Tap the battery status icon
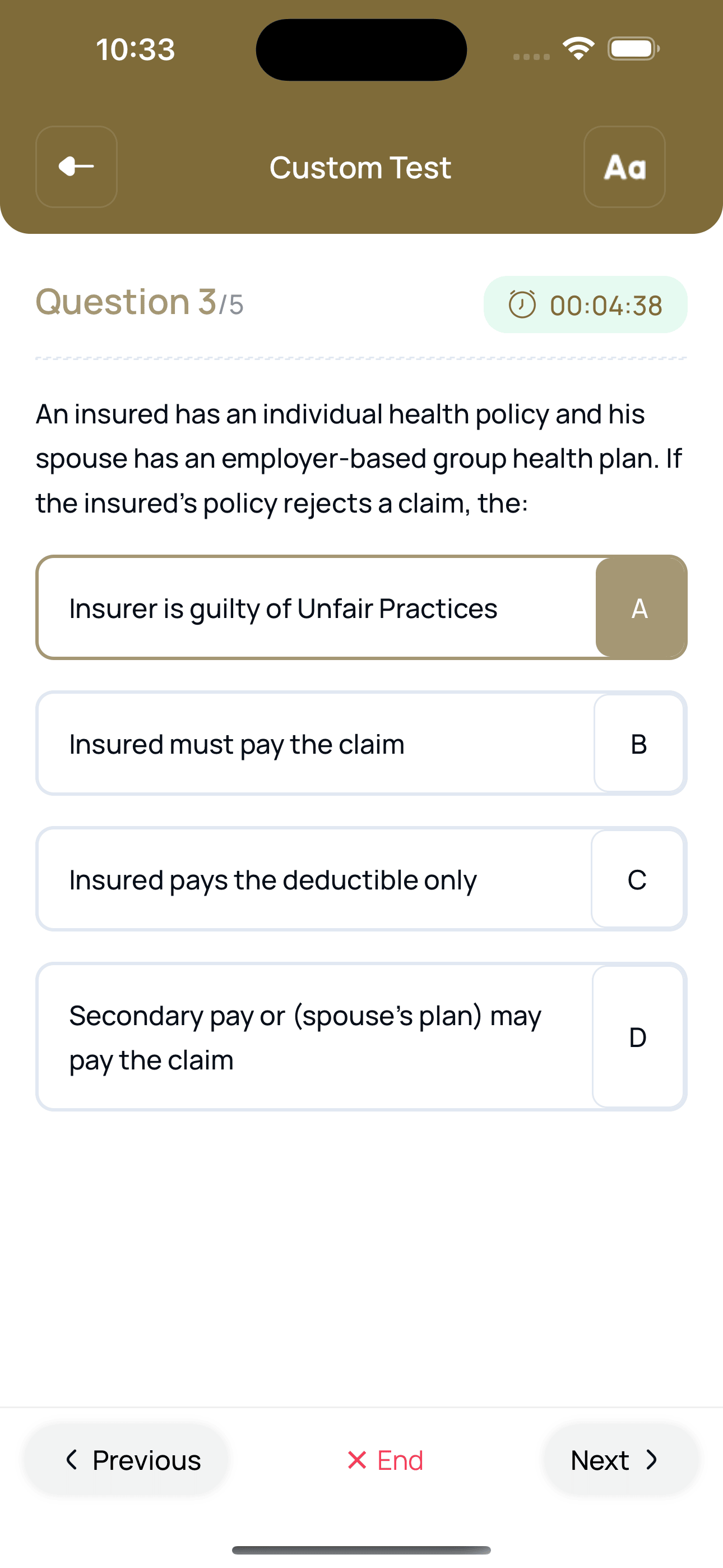Viewport: 723px width, 1568px height. click(x=633, y=49)
